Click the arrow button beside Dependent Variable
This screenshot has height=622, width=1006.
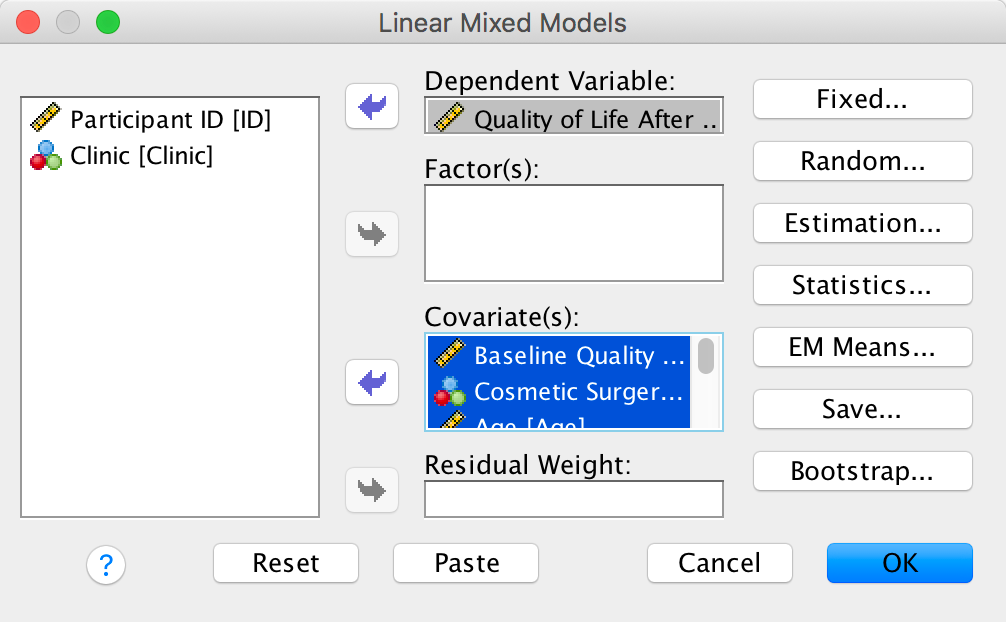372,106
